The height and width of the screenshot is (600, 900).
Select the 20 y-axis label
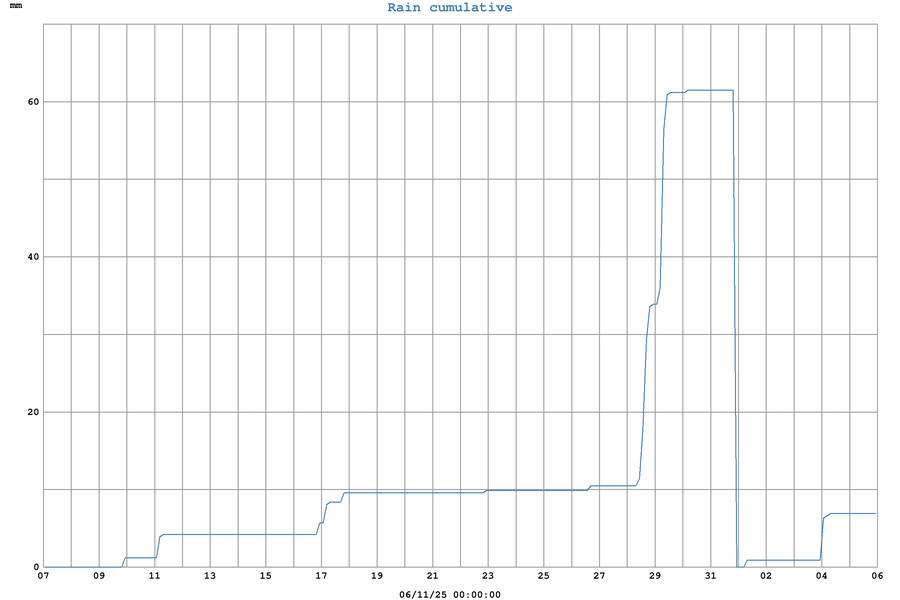(x=32, y=412)
